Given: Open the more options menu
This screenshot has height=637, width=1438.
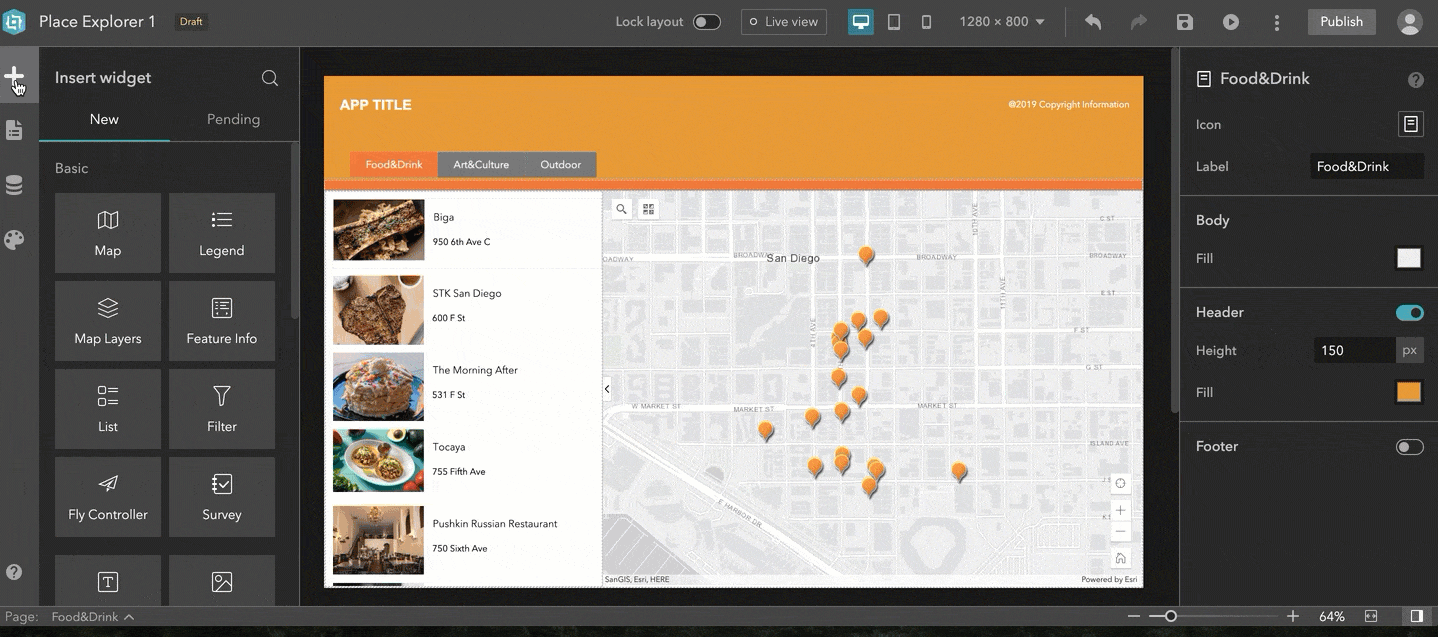Looking at the screenshot, I should tap(1277, 22).
